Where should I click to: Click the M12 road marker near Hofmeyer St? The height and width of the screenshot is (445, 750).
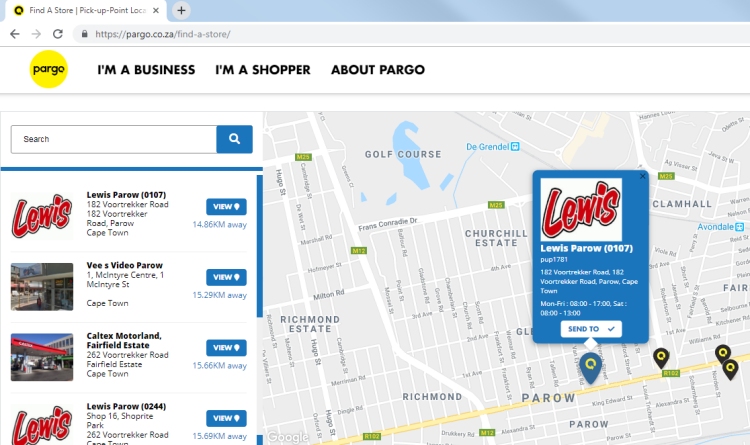[359, 250]
